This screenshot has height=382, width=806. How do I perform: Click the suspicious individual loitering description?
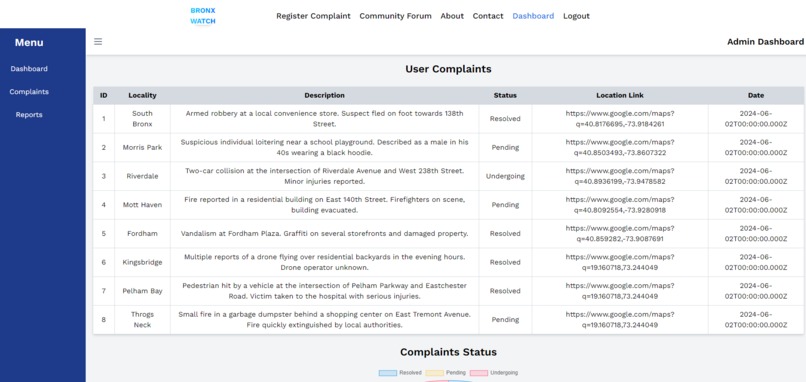tap(324, 147)
